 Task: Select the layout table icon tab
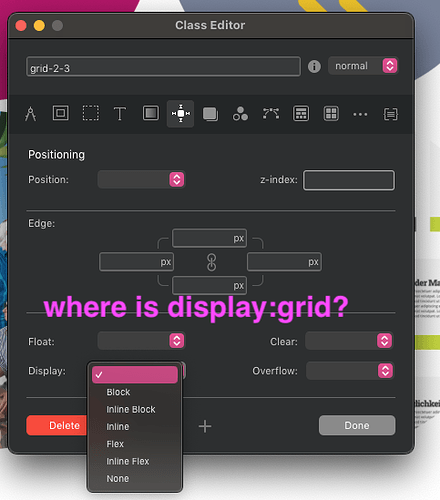pyautogui.click(x=301, y=114)
